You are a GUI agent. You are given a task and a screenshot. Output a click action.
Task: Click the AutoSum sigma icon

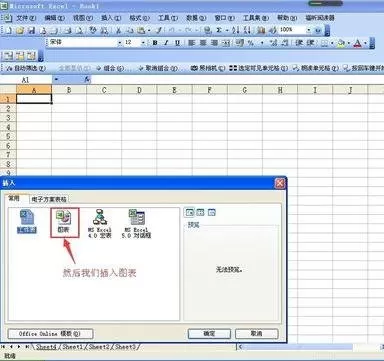click(x=219, y=30)
